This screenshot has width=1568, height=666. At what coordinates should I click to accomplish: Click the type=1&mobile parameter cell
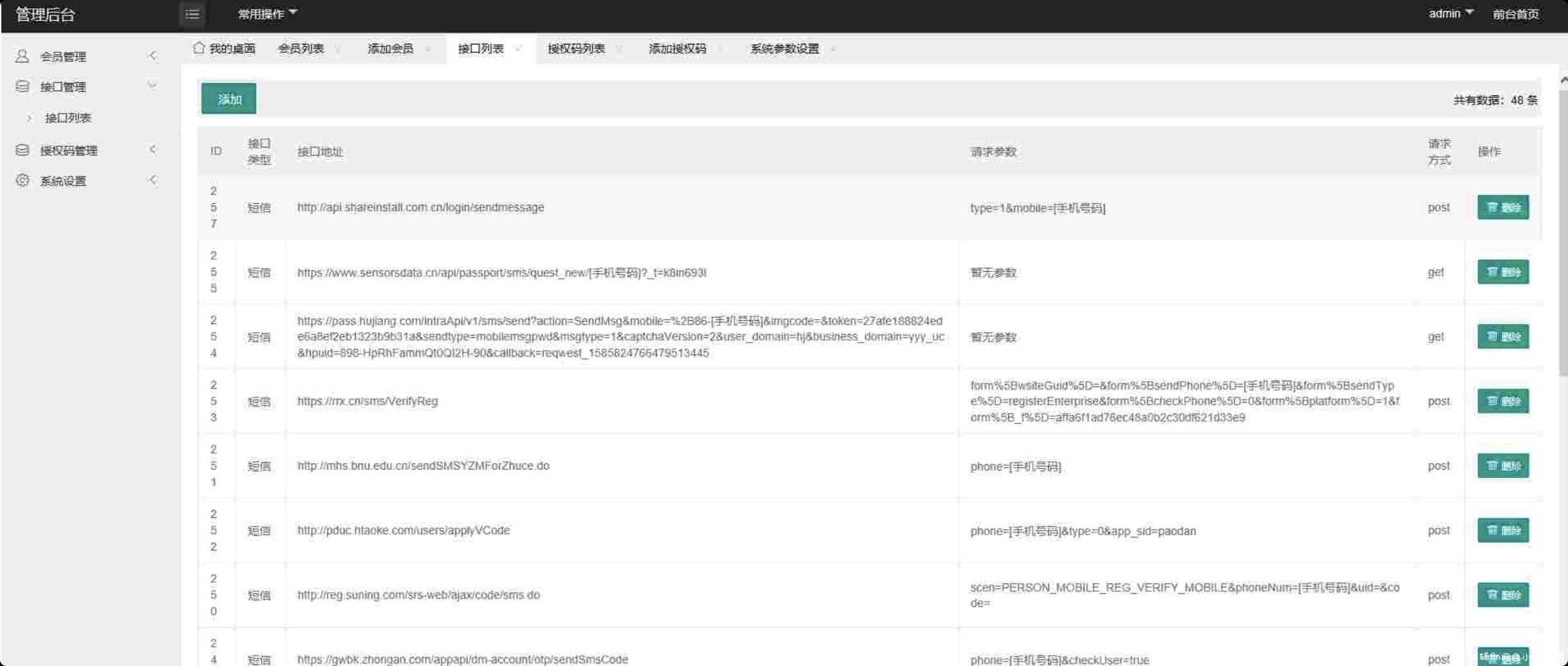pyautogui.click(x=1038, y=208)
